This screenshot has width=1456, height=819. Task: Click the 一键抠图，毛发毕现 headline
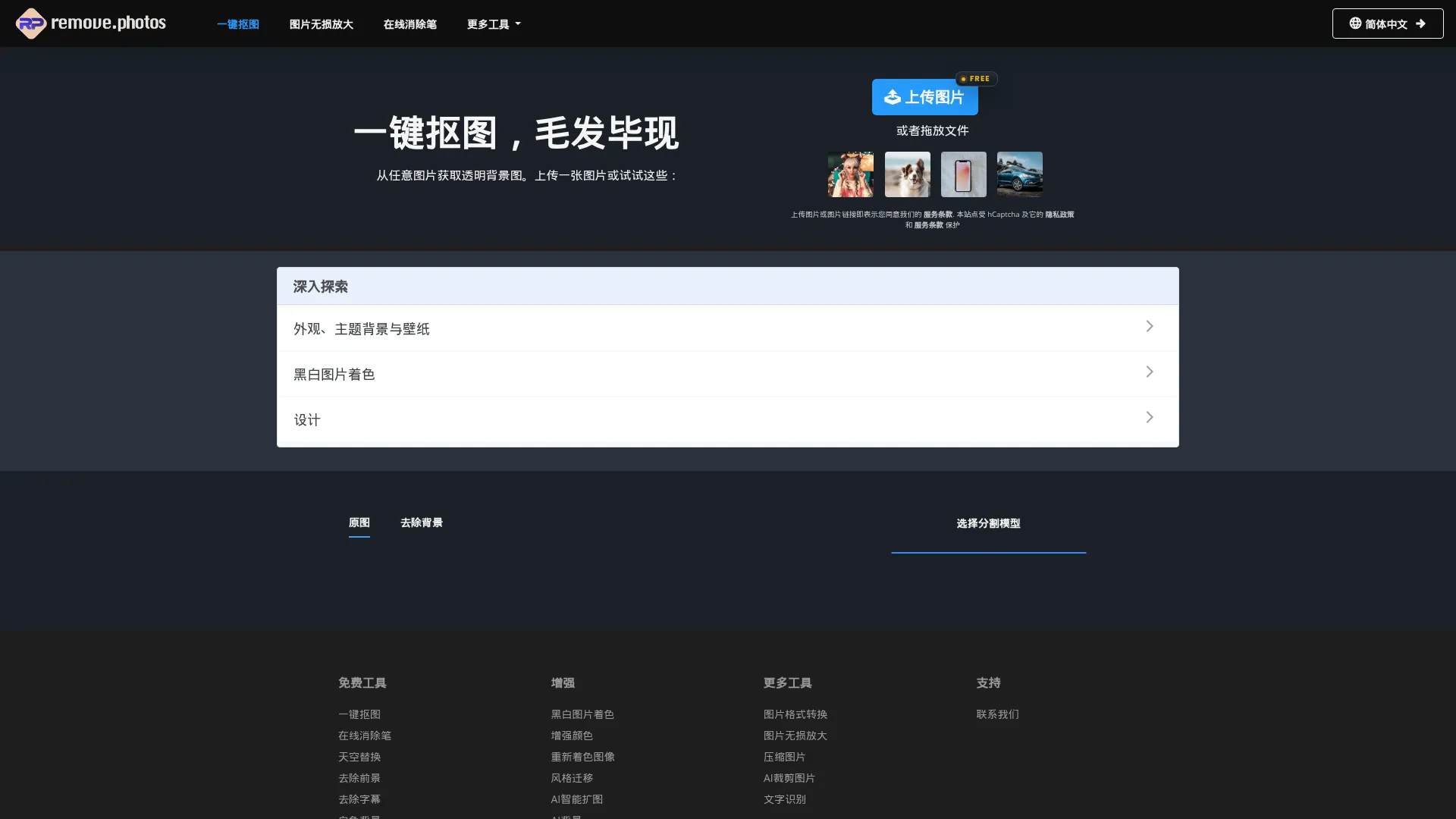click(516, 133)
